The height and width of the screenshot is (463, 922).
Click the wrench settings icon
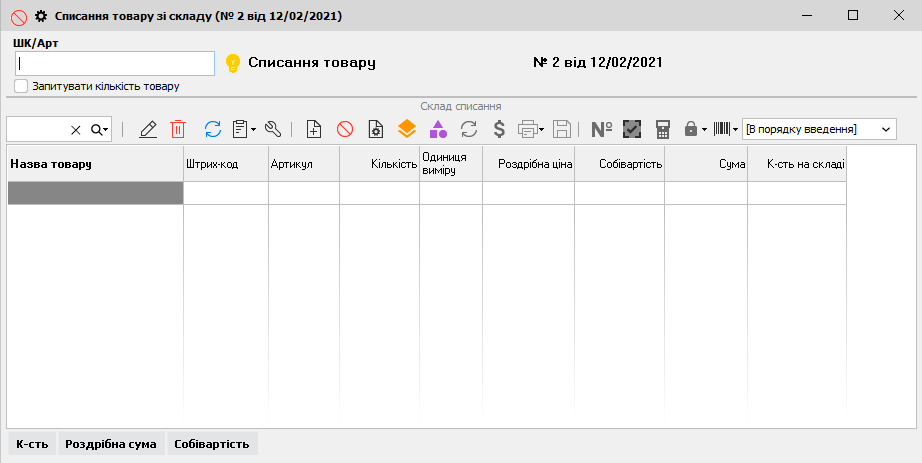click(x=273, y=129)
